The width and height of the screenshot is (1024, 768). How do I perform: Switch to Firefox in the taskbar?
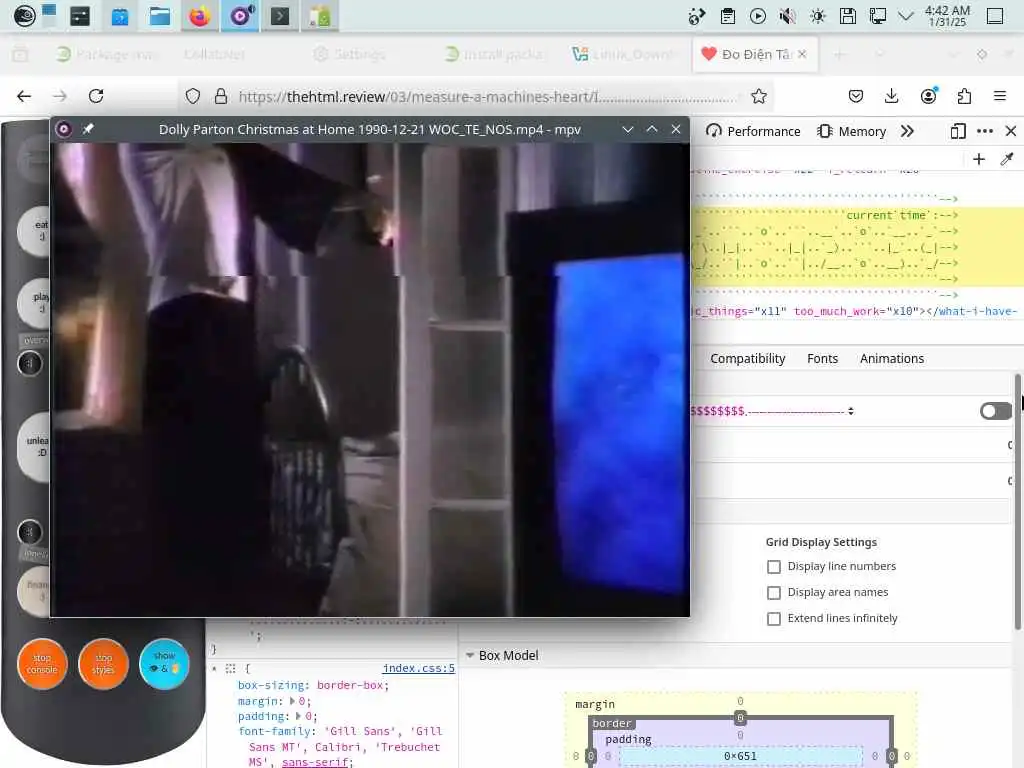coord(200,16)
